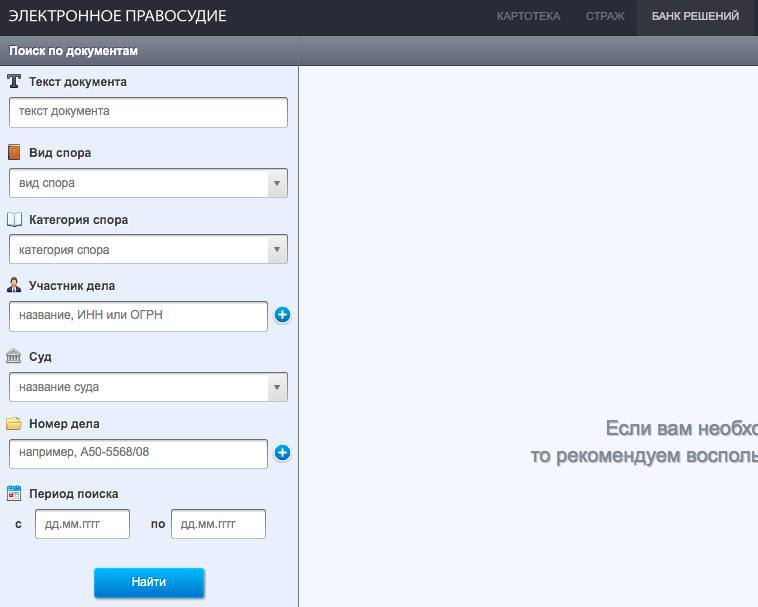
Task: Click the 'Вид спора' label
Action: 60,153
